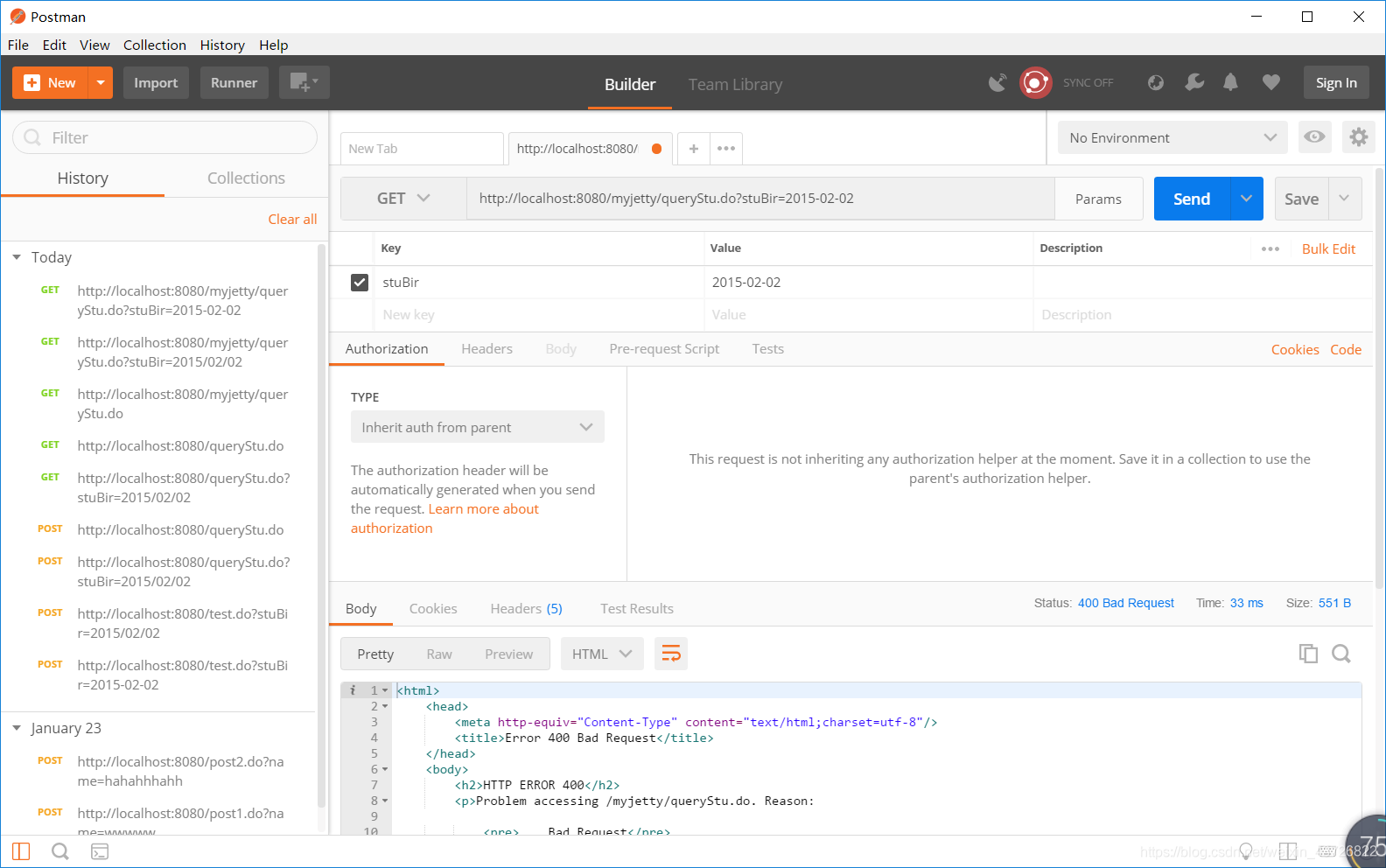This screenshot has width=1386, height=868.
Task: Open the File menu
Action: 18,45
